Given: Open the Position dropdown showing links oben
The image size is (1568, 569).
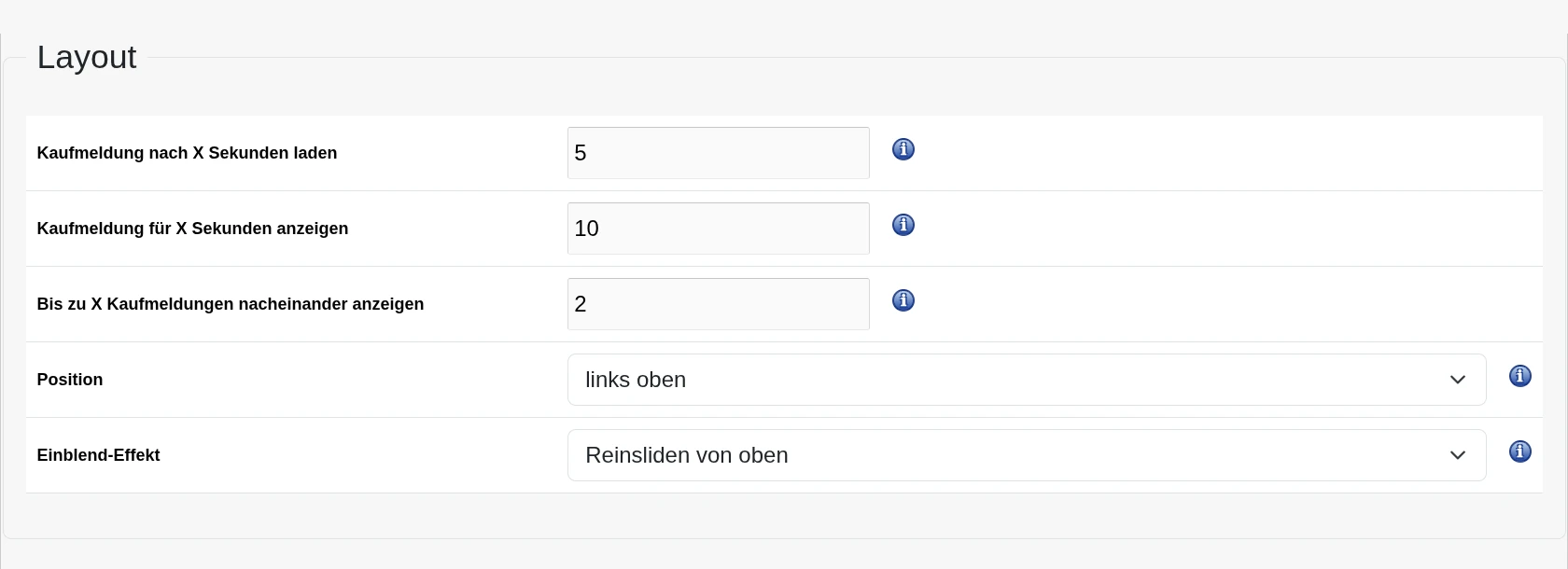Looking at the screenshot, I should coord(1027,380).
